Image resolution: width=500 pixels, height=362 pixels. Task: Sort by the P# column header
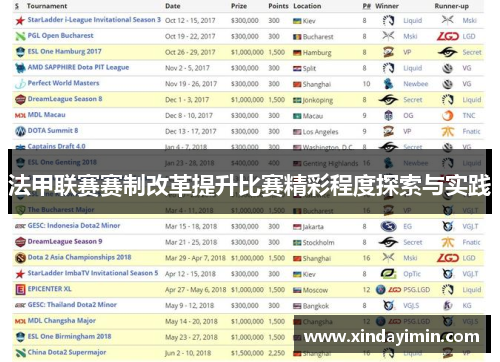click(x=366, y=6)
